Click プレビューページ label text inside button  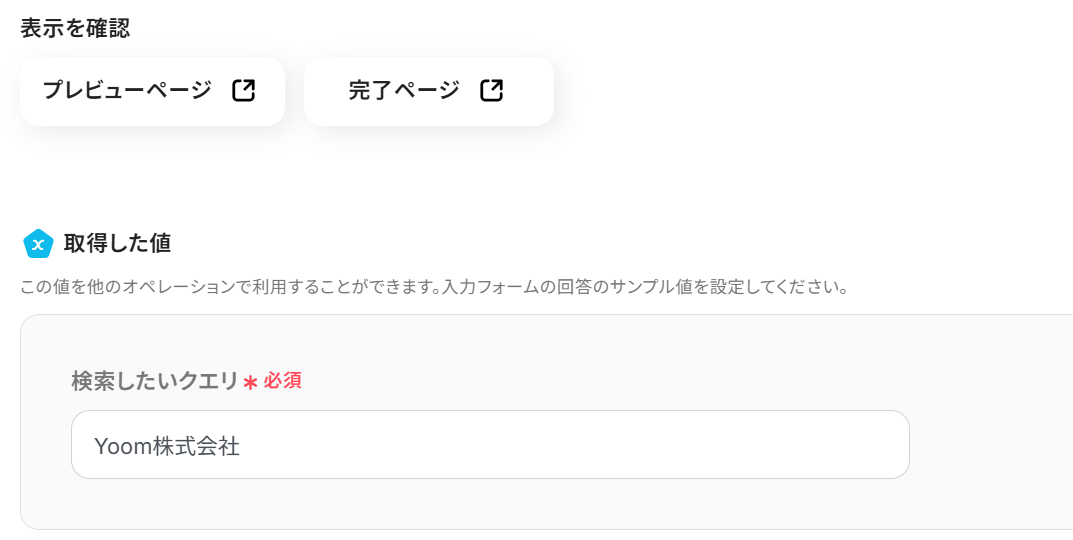pos(127,91)
